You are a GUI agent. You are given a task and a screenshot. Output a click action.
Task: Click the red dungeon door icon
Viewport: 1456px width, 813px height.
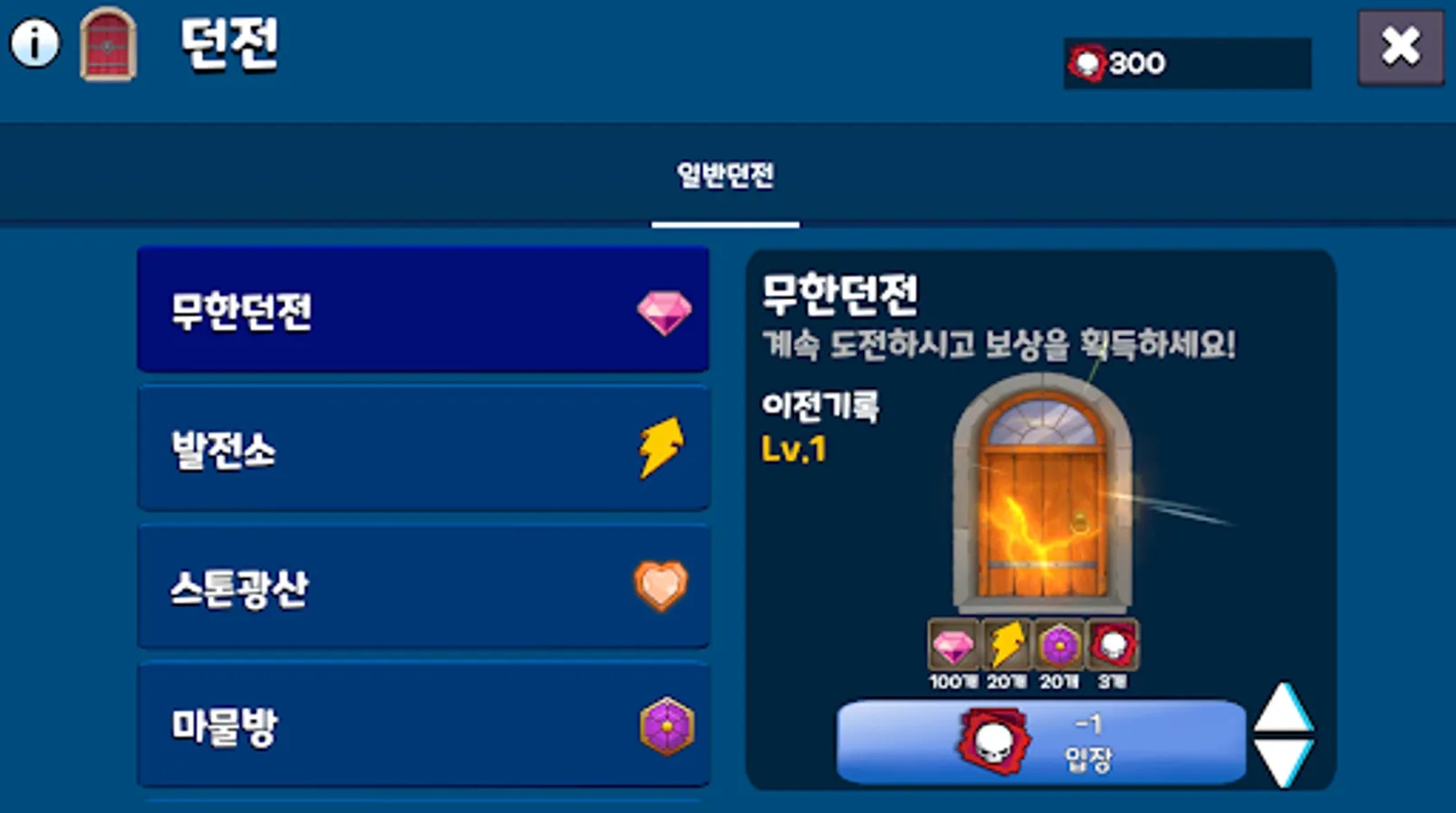(108, 44)
